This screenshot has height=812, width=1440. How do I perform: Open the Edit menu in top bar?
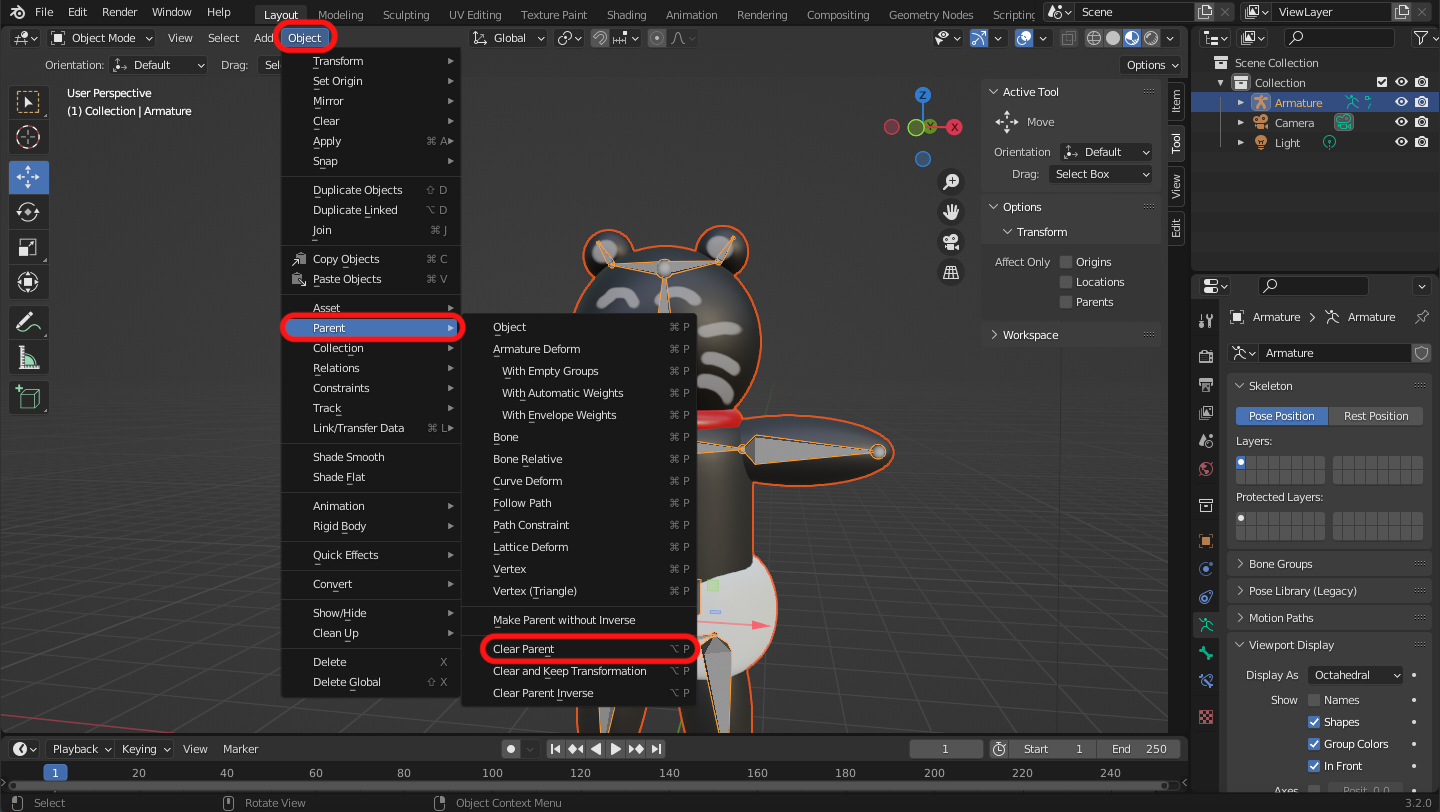click(x=78, y=12)
